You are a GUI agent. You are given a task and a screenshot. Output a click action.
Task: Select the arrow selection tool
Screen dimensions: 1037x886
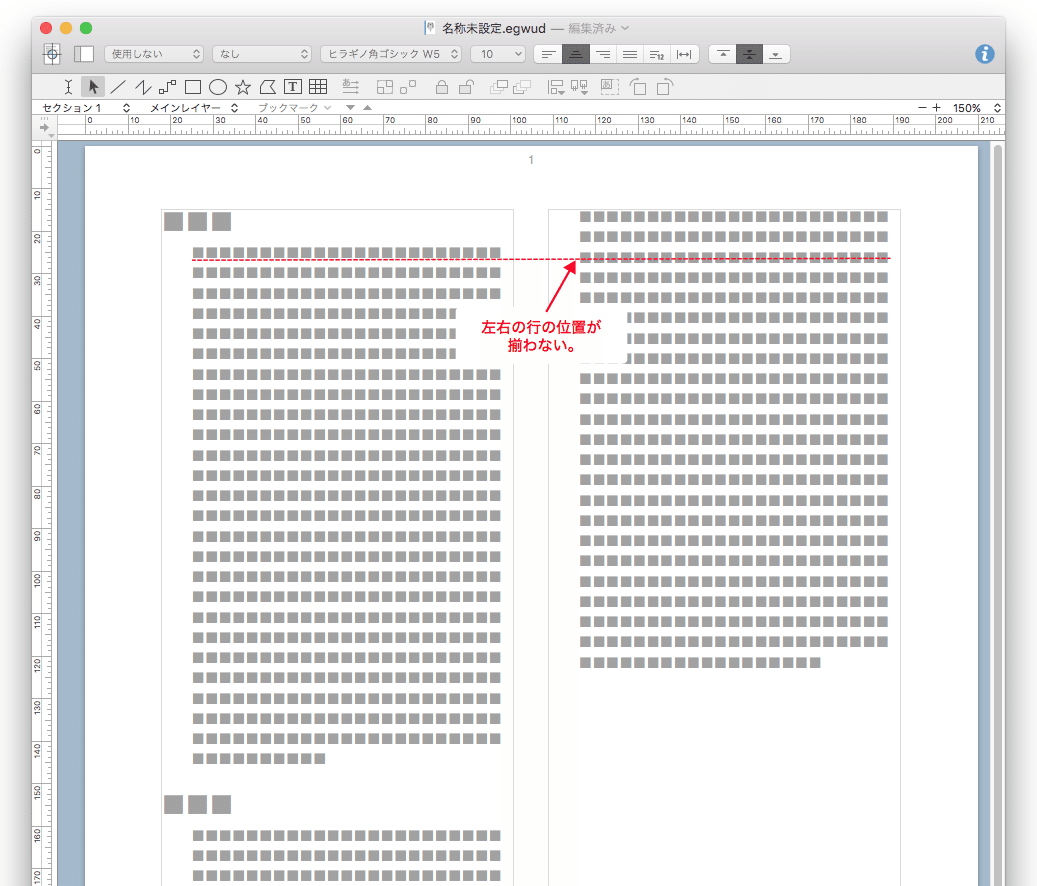pos(93,87)
